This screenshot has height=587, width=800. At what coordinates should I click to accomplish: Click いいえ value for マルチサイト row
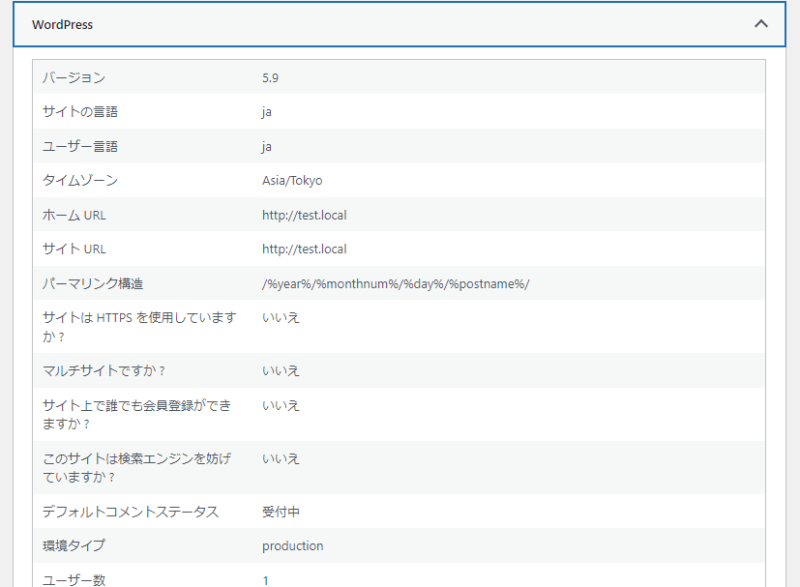[x=281, y=371]
